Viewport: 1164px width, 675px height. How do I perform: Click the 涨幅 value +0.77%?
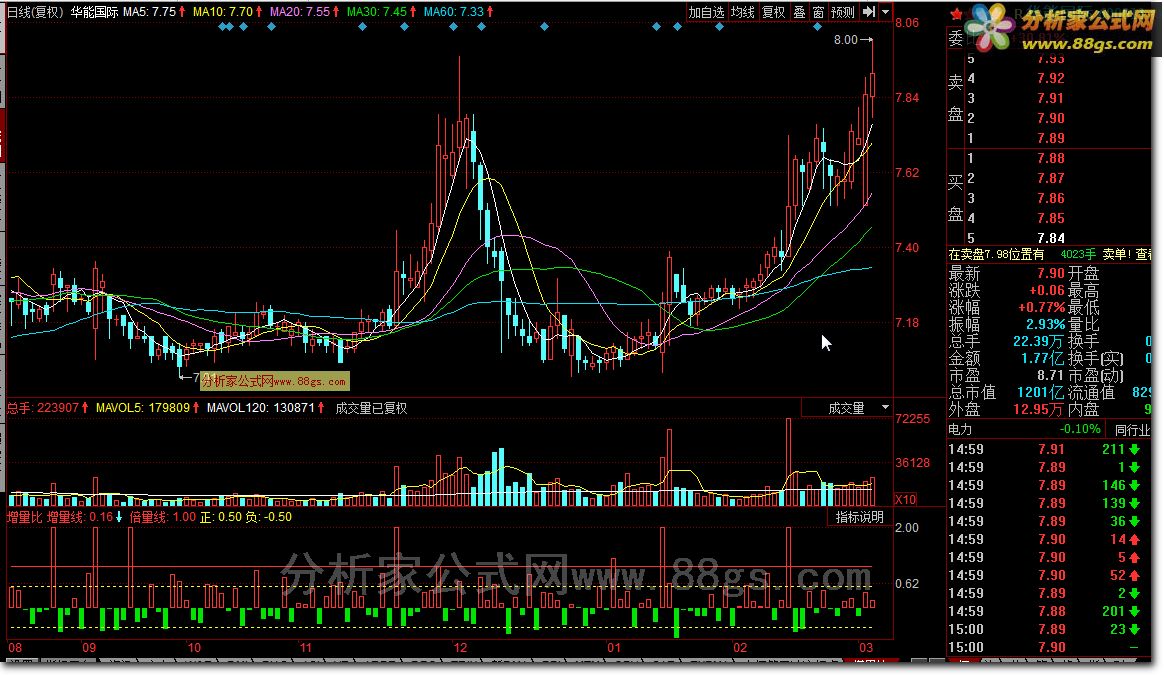pos(1041,307)
